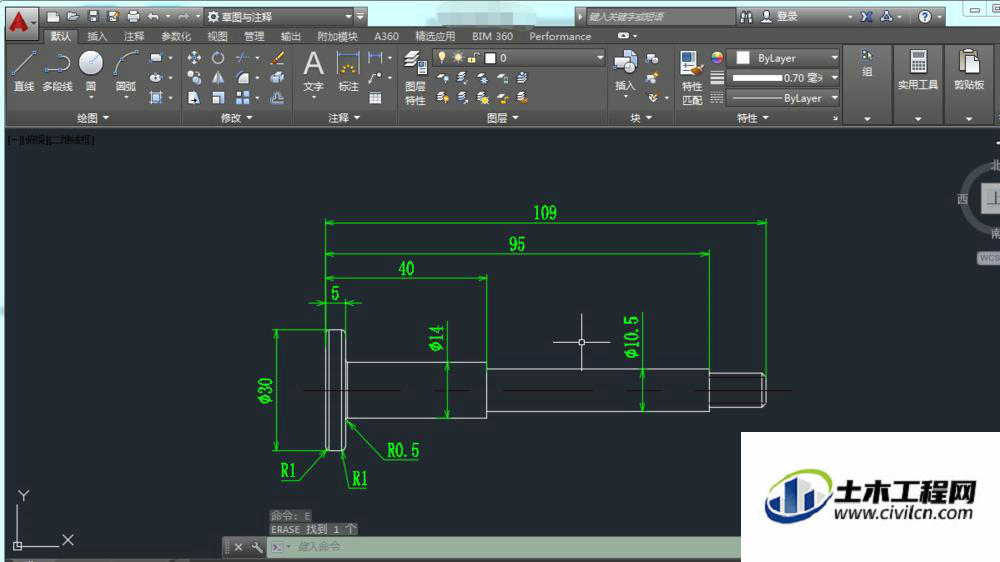Click the Erase tool icon

[277, 58]
